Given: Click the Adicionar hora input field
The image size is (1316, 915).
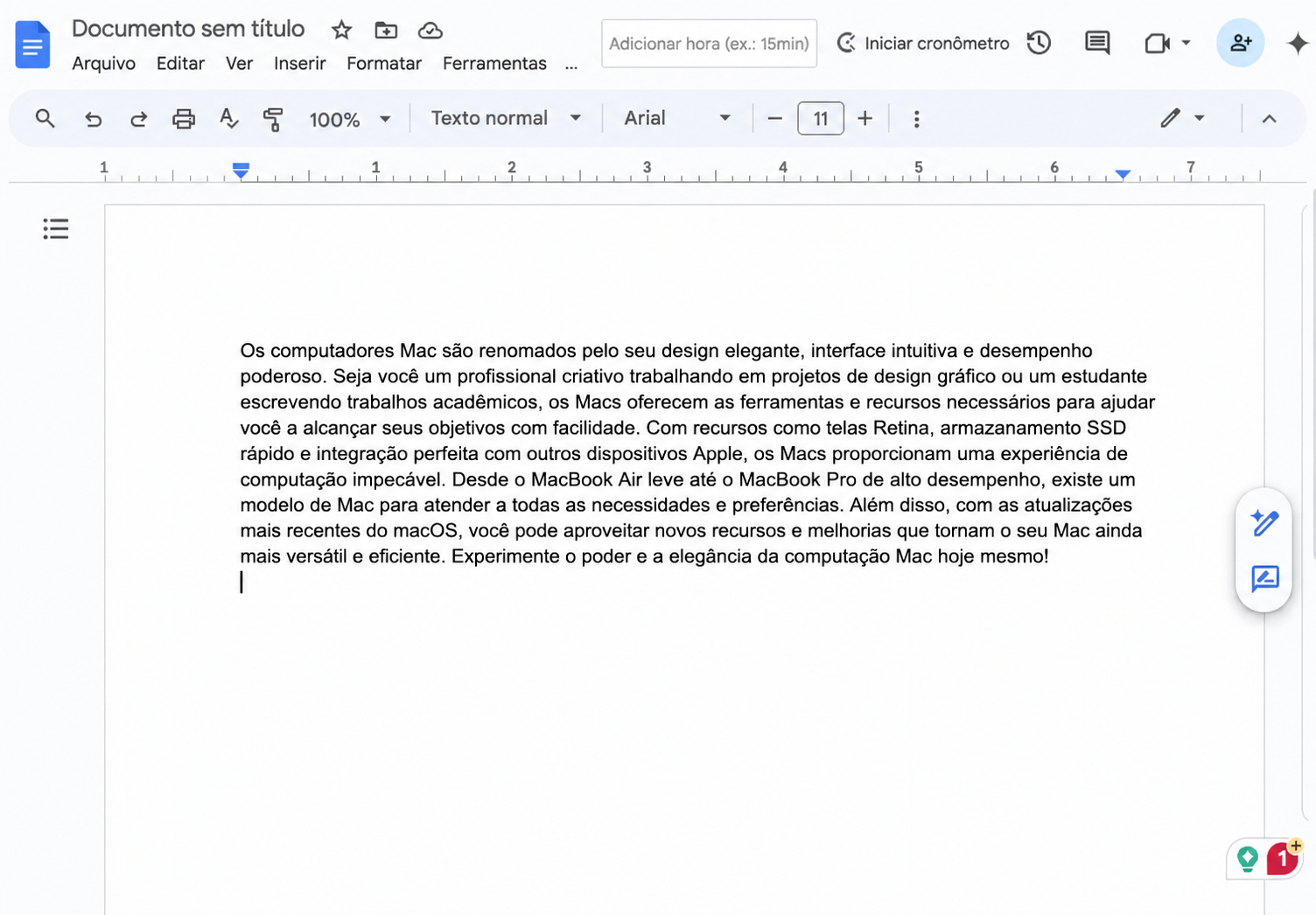Looking at the screenshot, I should (709, 43).
